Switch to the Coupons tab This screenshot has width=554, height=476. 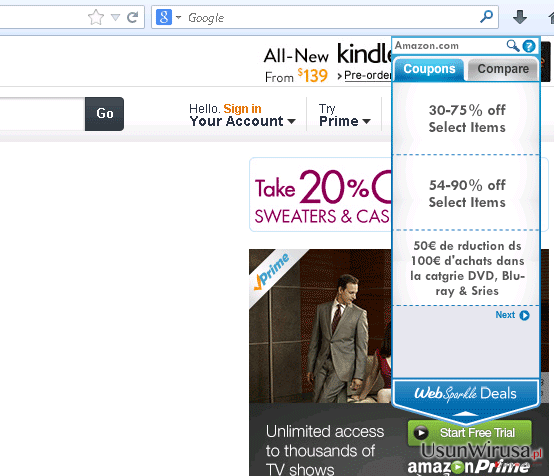[x=429, y=69]
